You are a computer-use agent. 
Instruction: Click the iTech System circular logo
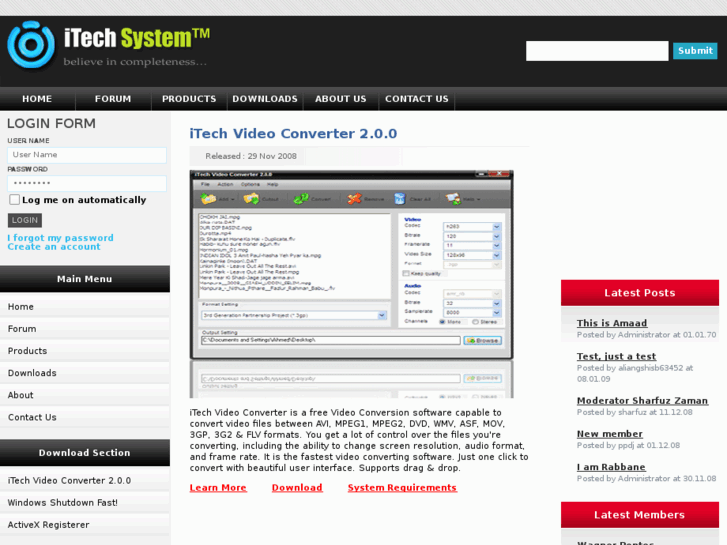(31, 45)
